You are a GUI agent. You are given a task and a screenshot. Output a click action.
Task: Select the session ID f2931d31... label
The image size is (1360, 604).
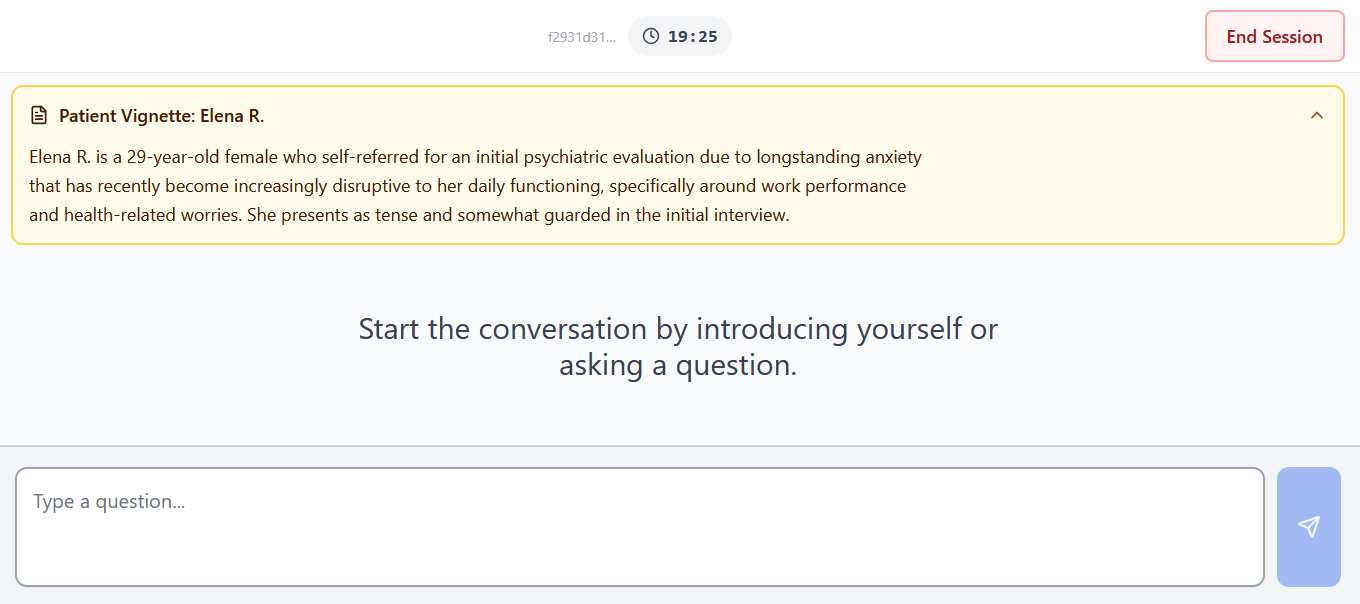(x=582, y=37)
